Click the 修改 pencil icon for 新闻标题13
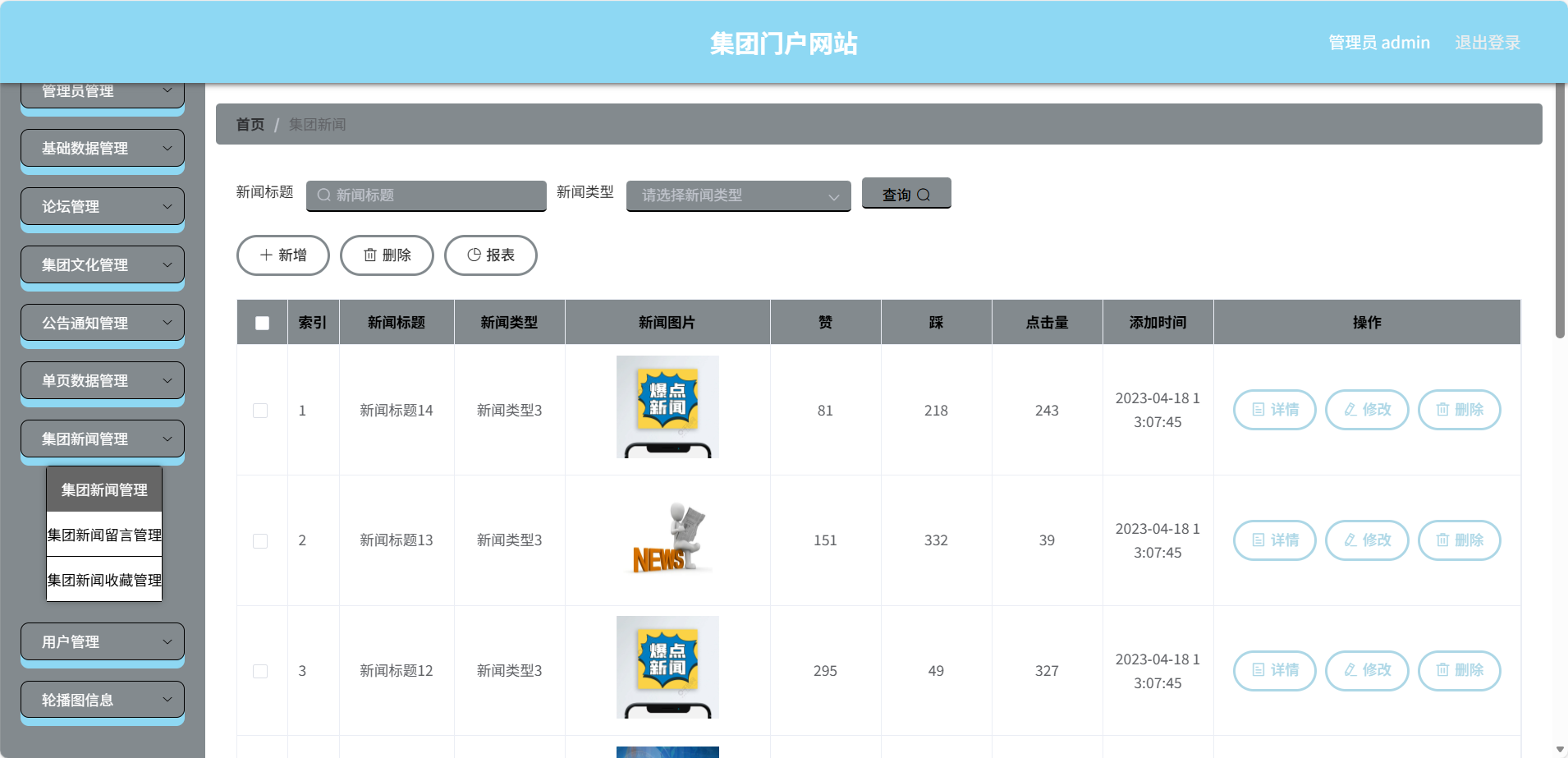 [x=1350, y=540]
